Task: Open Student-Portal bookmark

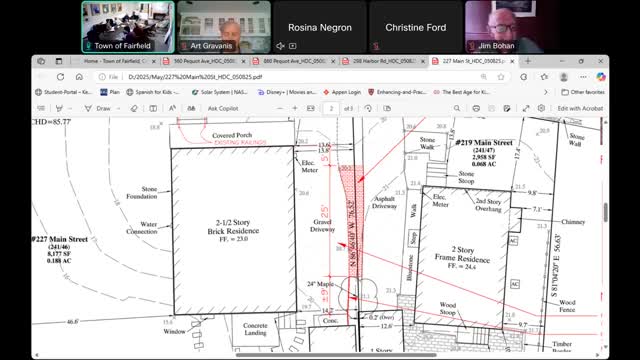Action: (63, 92)
